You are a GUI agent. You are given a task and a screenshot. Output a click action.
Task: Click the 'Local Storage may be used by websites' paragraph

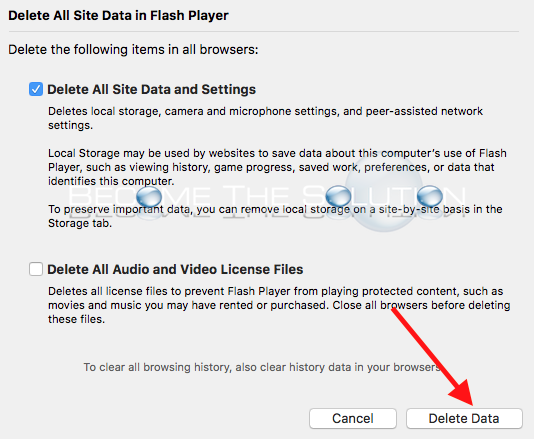coord(277,167)
